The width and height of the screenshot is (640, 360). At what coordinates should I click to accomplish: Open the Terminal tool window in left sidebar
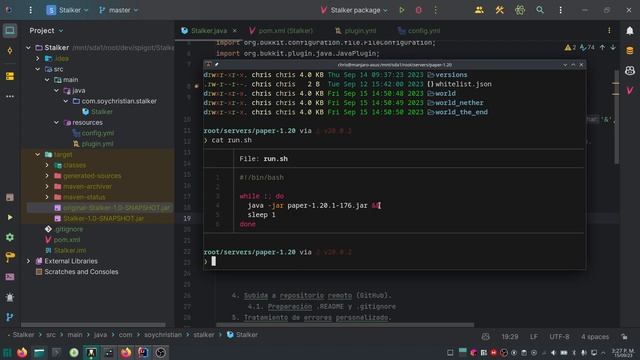pos(10,277)
